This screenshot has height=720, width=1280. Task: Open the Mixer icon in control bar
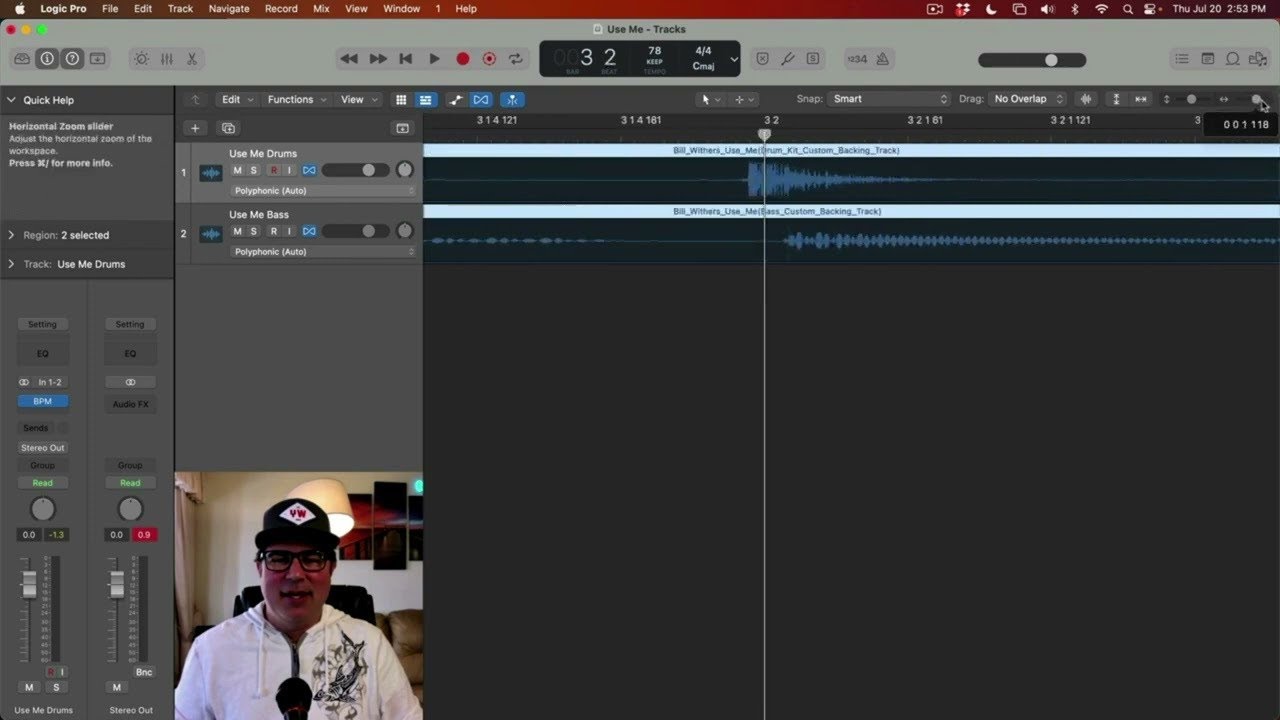click(x=166, y=59)
